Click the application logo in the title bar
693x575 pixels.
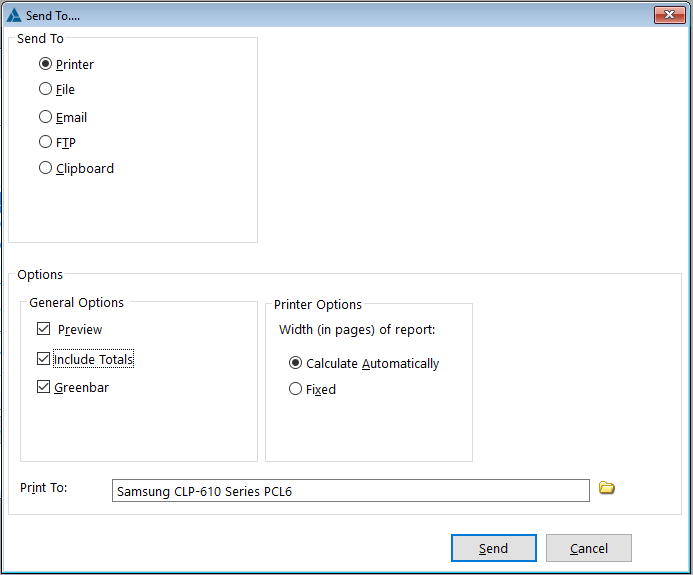13,15
